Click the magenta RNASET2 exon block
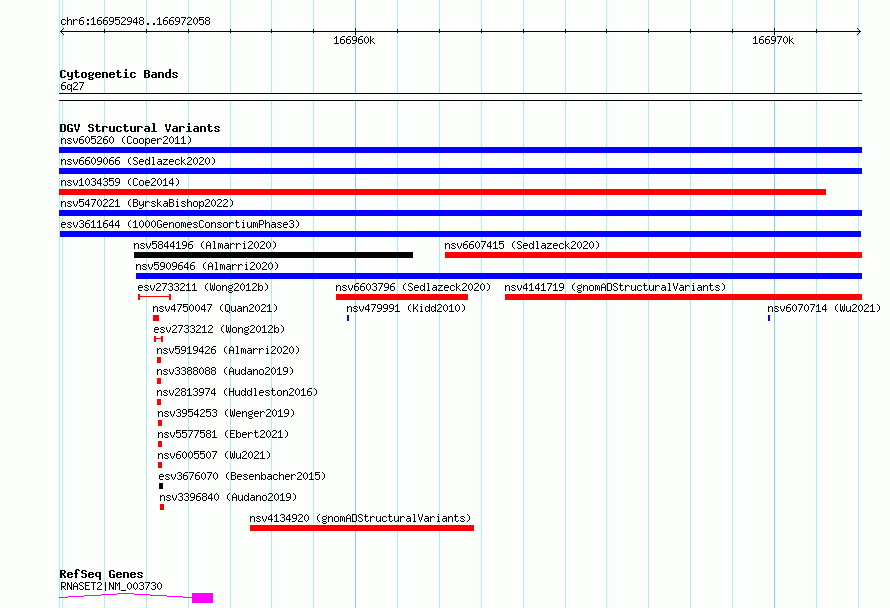This screenshot has height=608, width=890. pyautogui.click(x=203, y=598)
